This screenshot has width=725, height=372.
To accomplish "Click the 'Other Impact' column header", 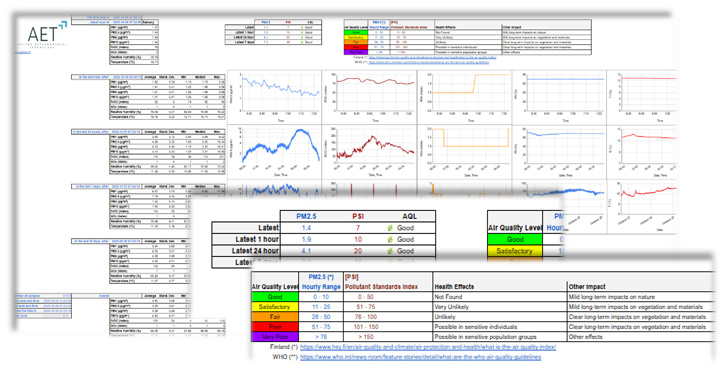I will click(x=587, y=287).
